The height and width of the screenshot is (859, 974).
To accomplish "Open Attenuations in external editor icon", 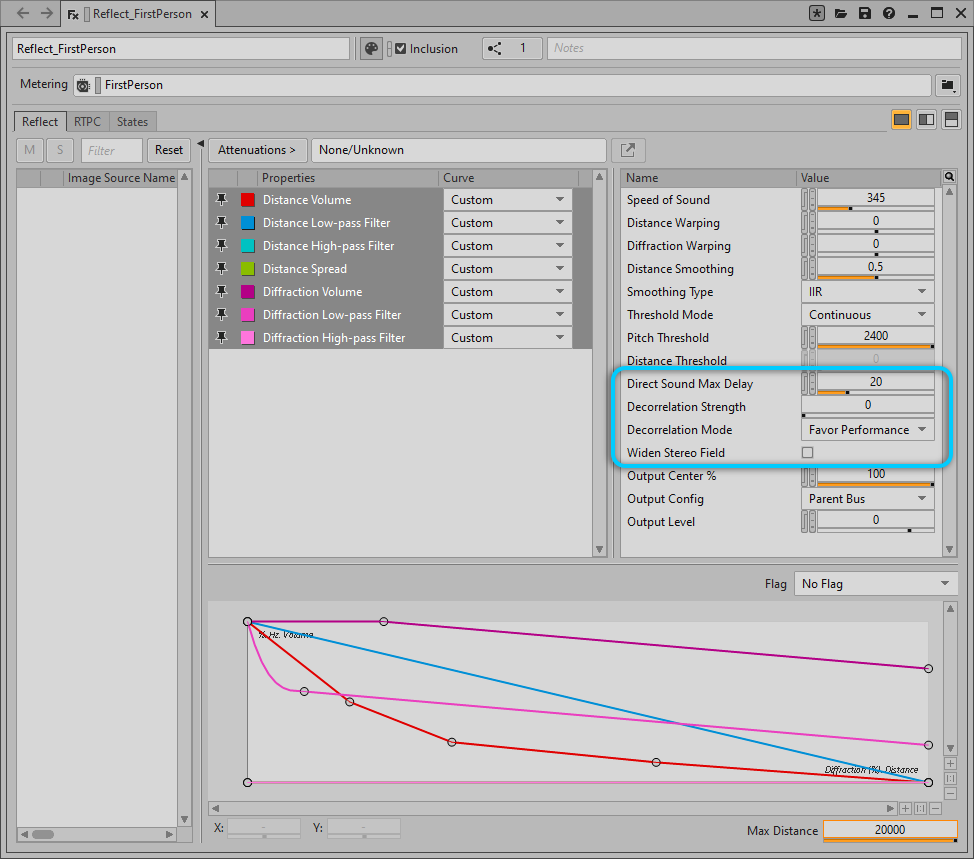I will [628, 150].
